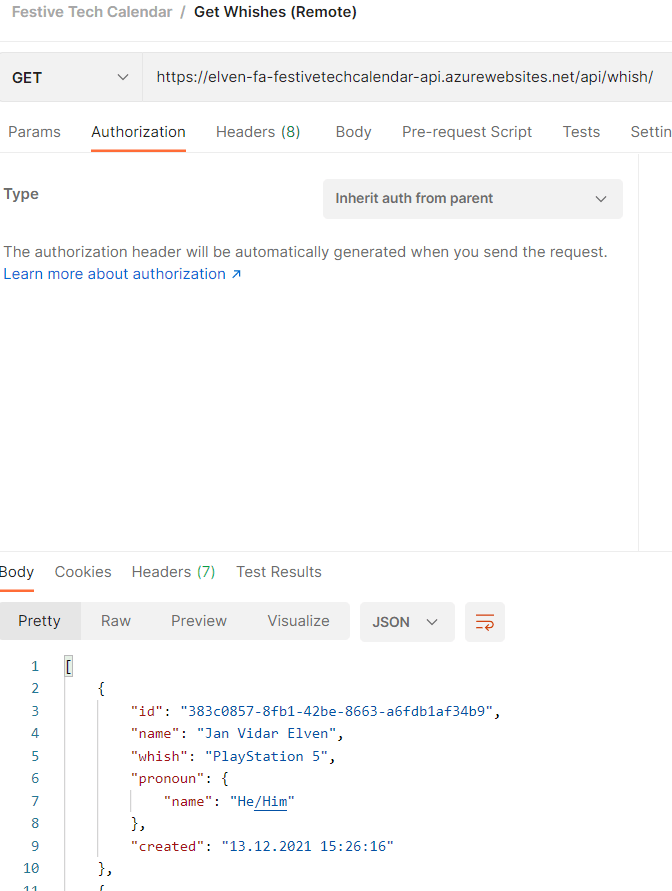The image size is (672, 891).
Task: Click Learn more about authorization link
Action: 122,274
